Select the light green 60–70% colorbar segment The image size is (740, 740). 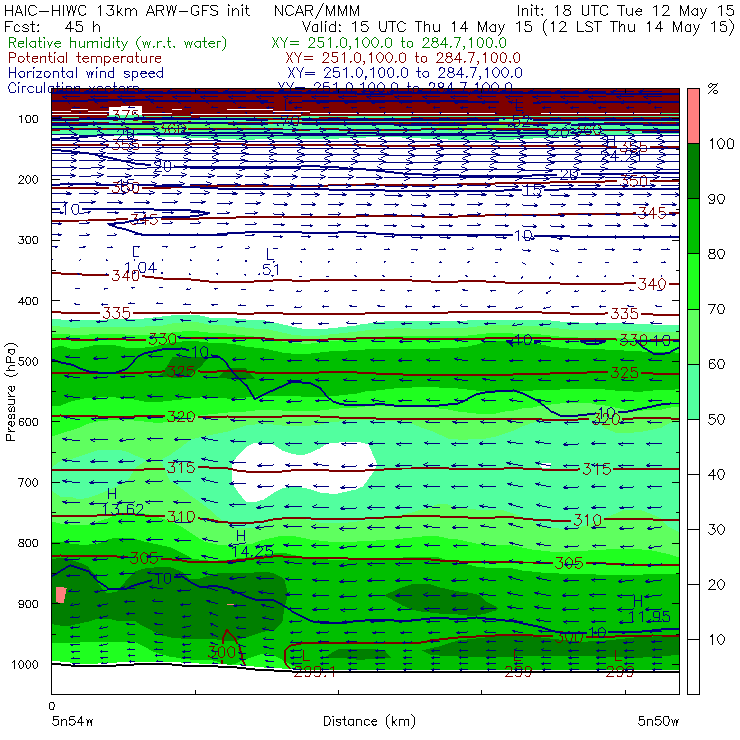[x=693, y=336]
